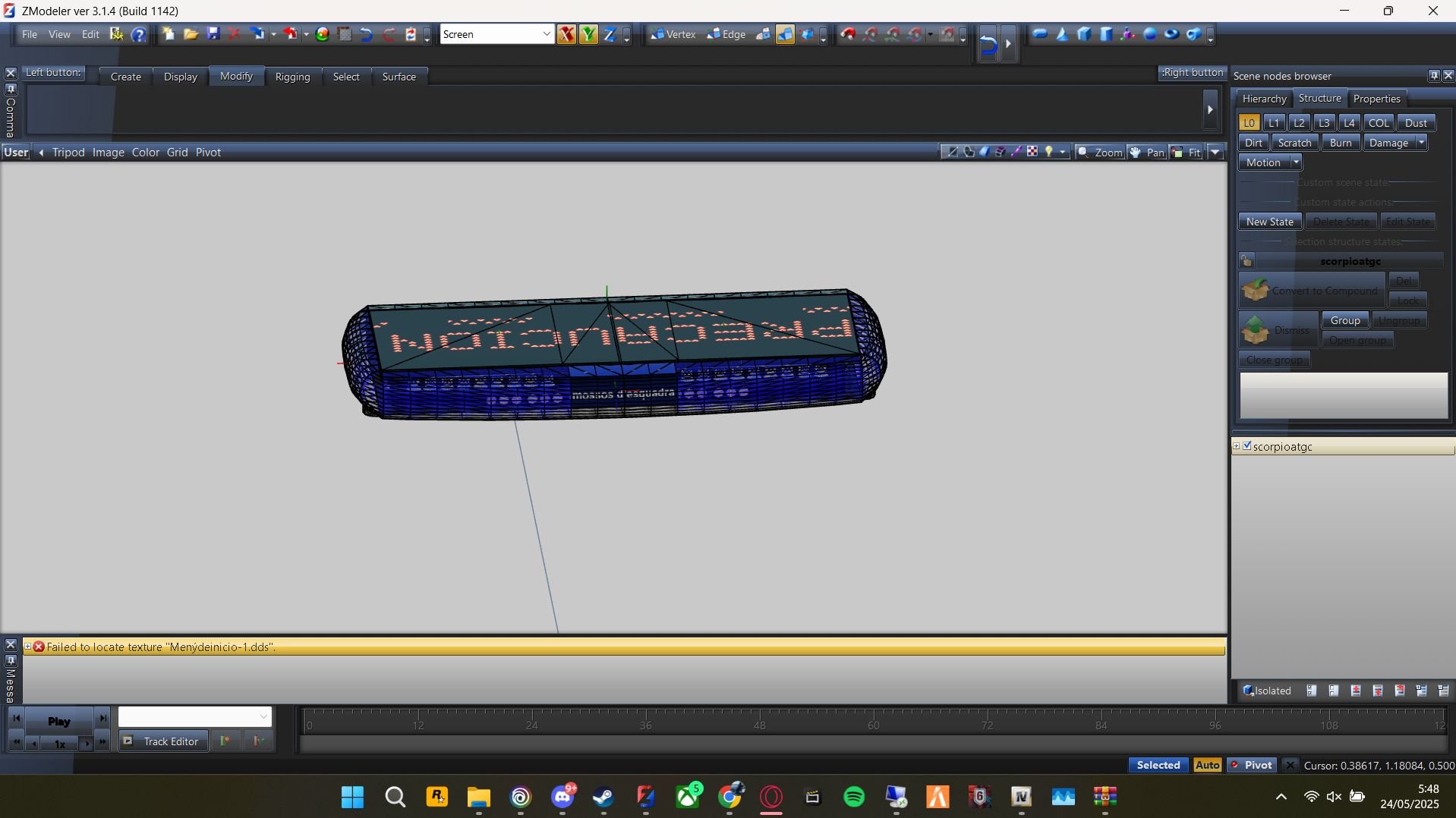Toggle the Y axis constraint
Screen dimensions: 1456x818
588,34
